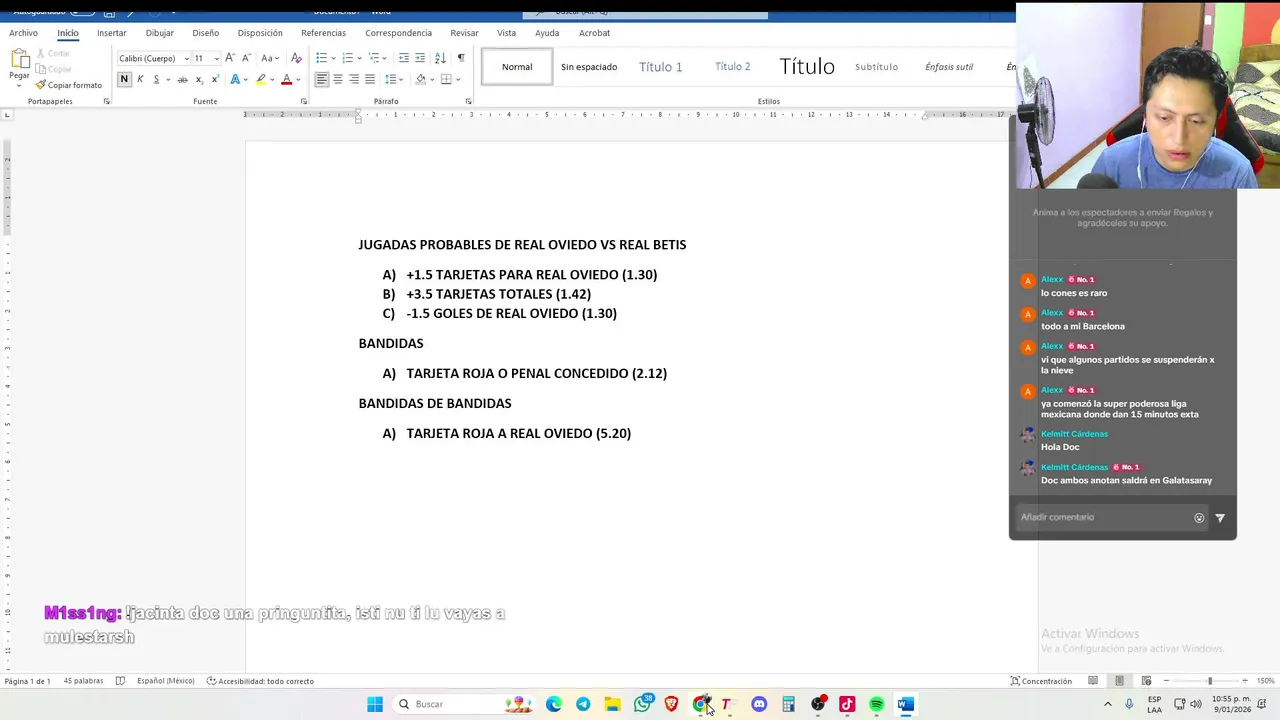Viewport: 1280px width, 720px height.
Task: Center align the paragraph
Action: (x=338, y=79)
